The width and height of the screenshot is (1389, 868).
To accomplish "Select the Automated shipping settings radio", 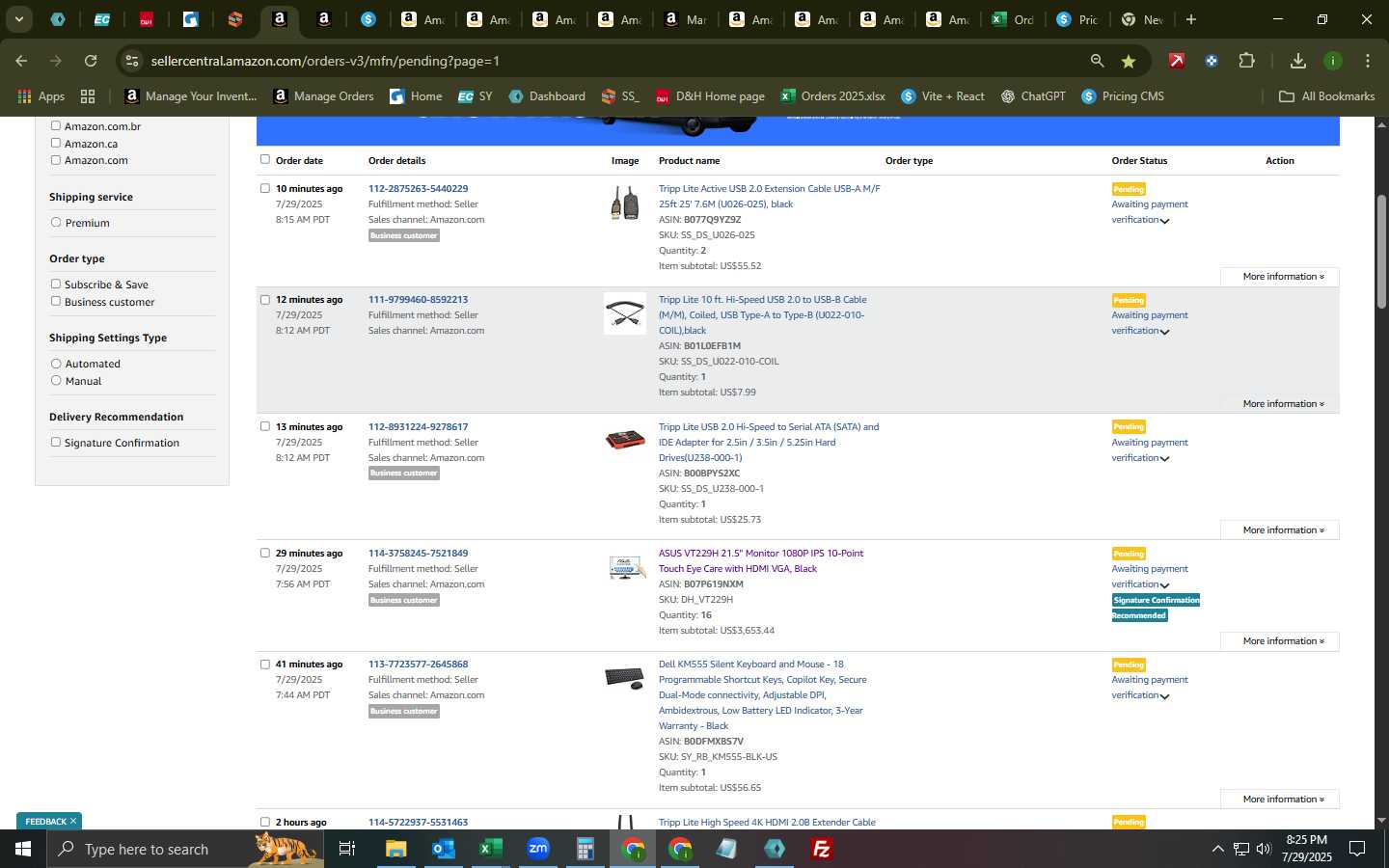I will pos(56,364).
